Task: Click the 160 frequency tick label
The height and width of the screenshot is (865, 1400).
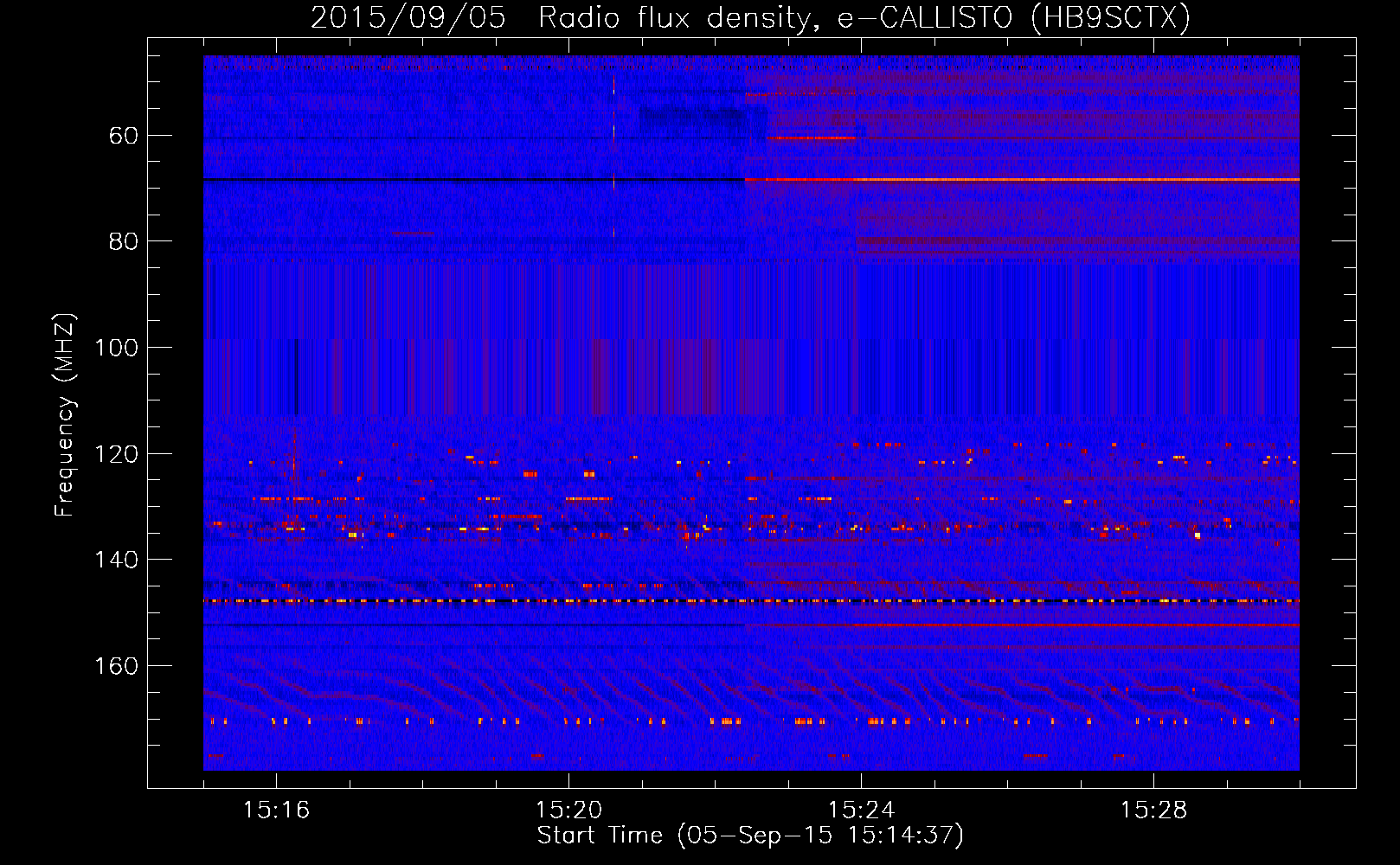Action: tap(116, 666)
